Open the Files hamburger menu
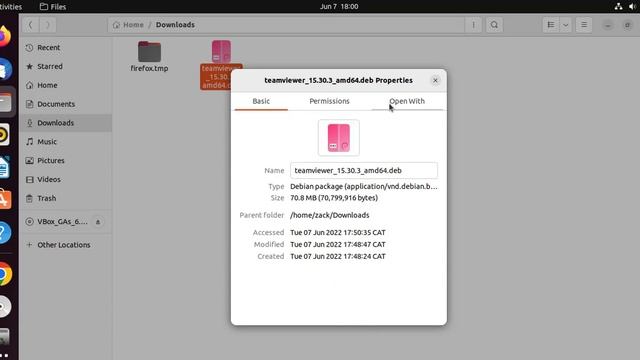The width and height of the screenshot is (640, 360). (x=584, y=25)
